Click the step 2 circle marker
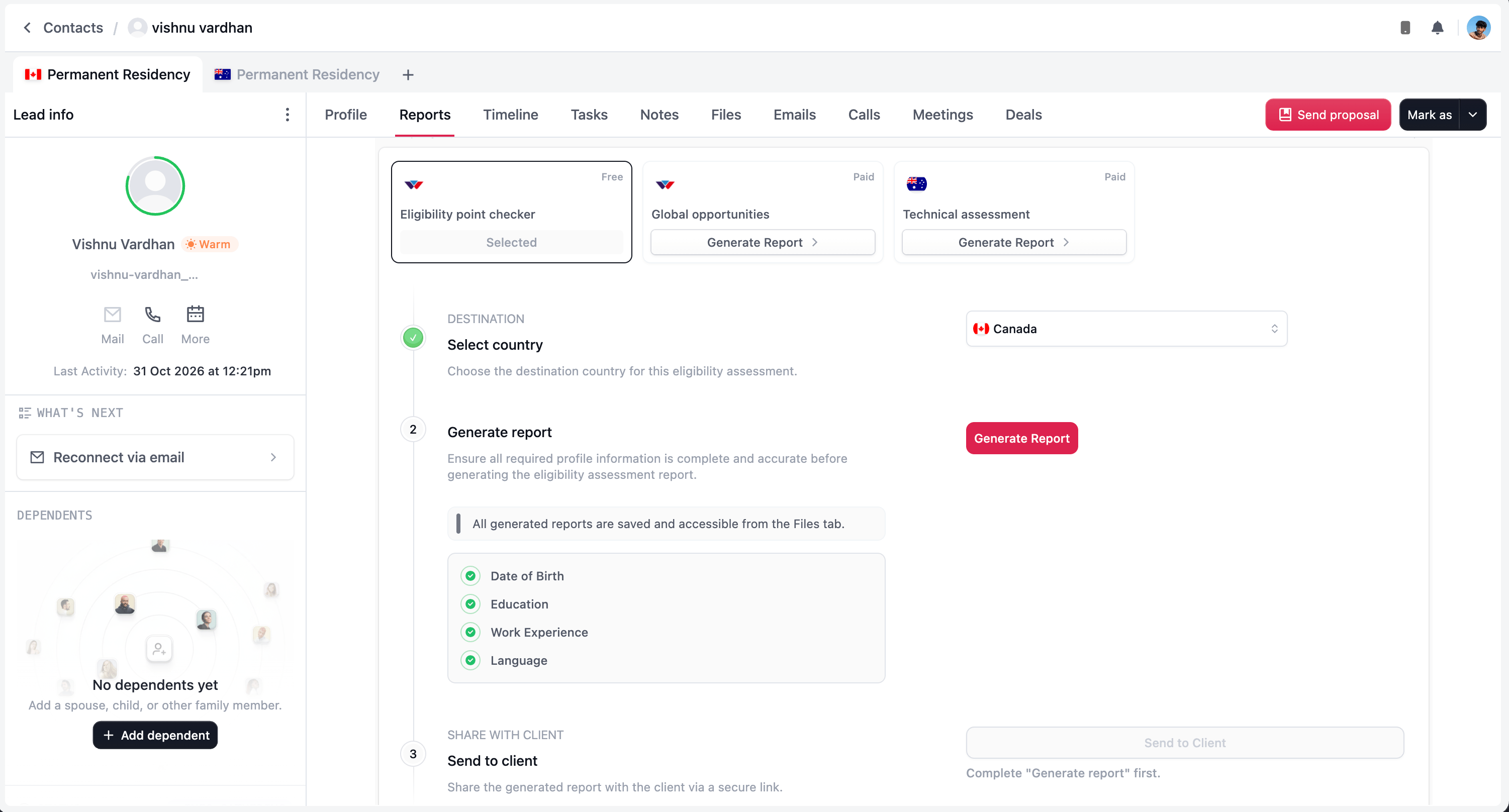Screen dimensions: 1509x812 click(413, 430)
